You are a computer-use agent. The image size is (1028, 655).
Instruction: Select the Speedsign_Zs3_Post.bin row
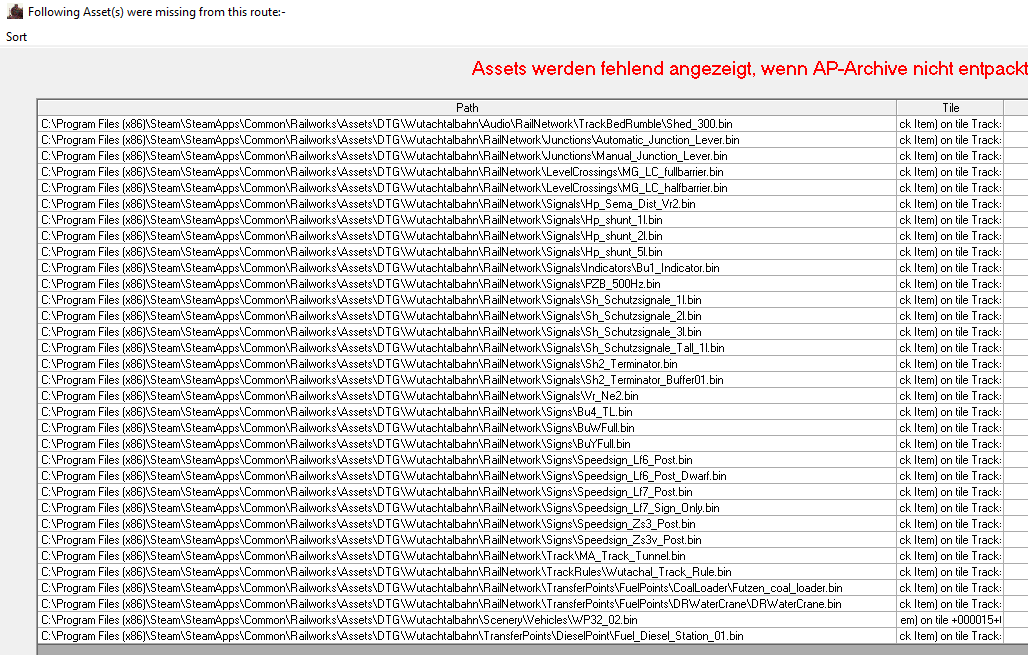pyautogui.click(x=467, y=524)
